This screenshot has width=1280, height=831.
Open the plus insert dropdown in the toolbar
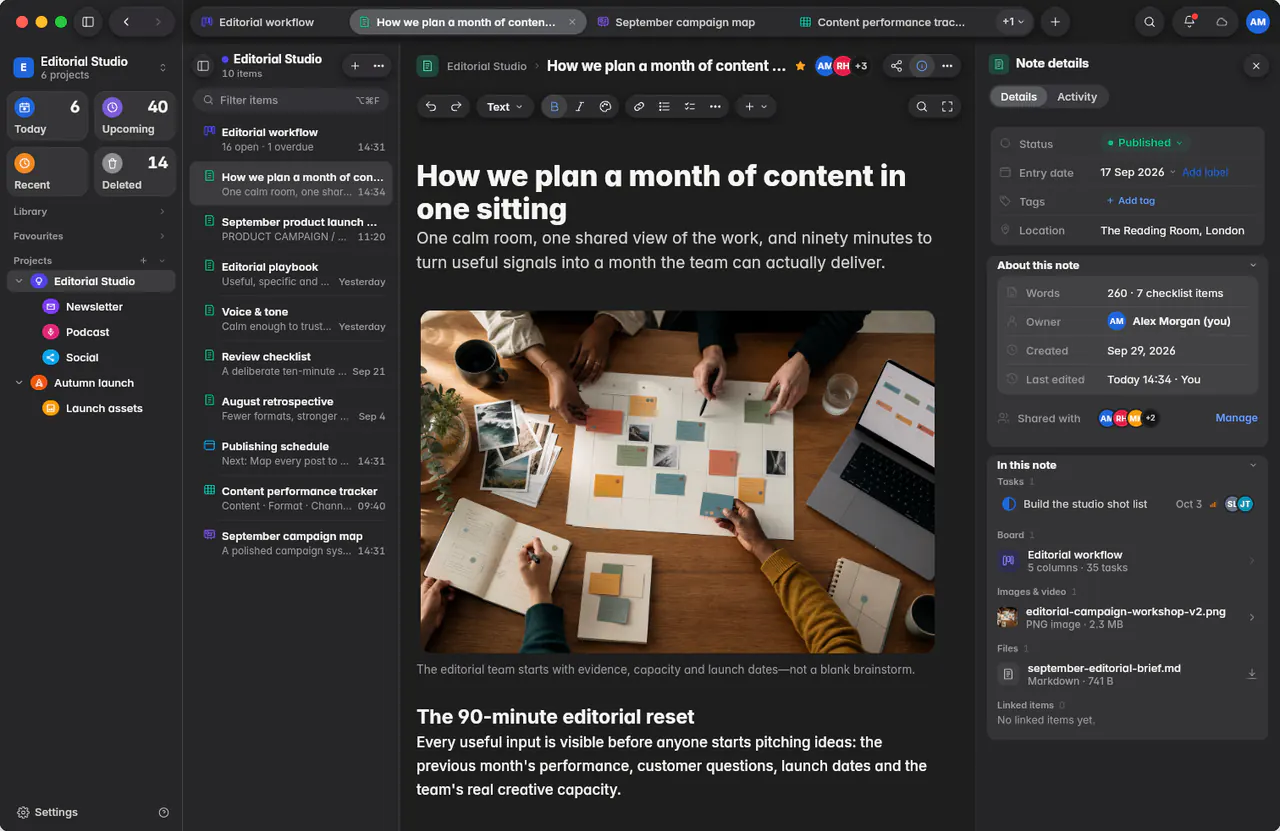click(x=756, y=107)
